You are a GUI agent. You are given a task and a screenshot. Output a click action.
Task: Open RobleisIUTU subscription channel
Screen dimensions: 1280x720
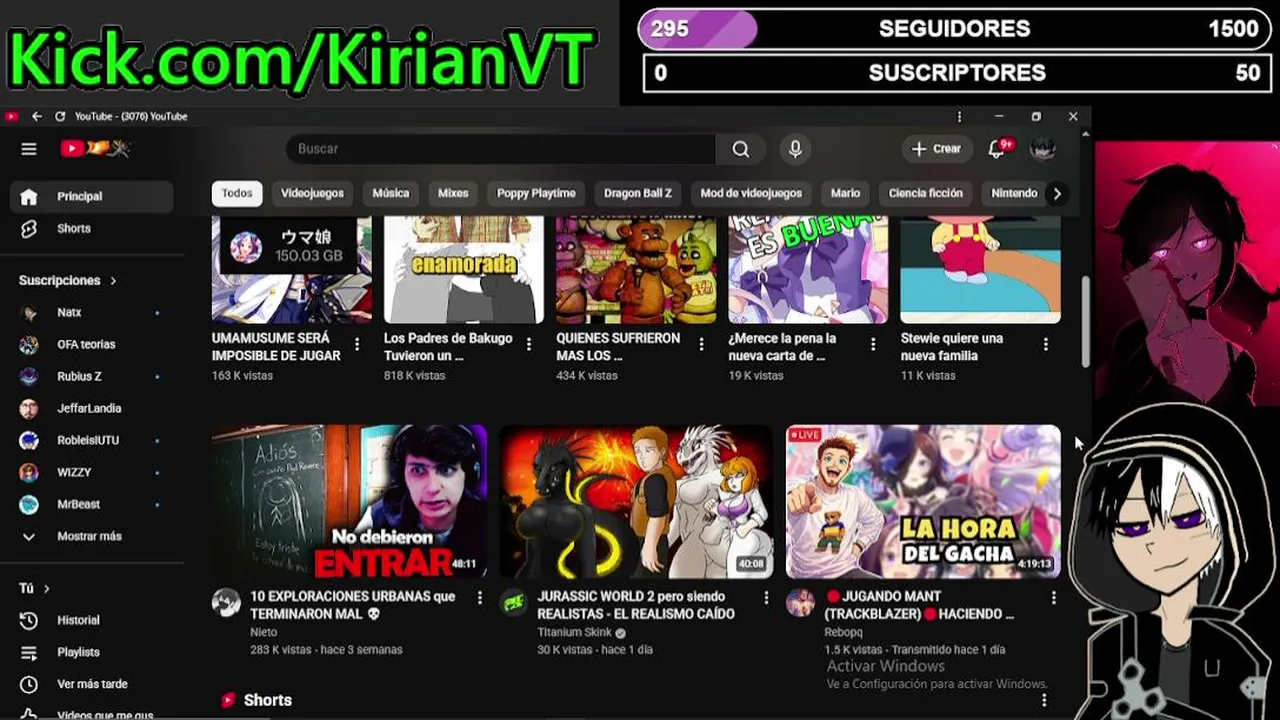pyautogui.click(x=92, y=441)
